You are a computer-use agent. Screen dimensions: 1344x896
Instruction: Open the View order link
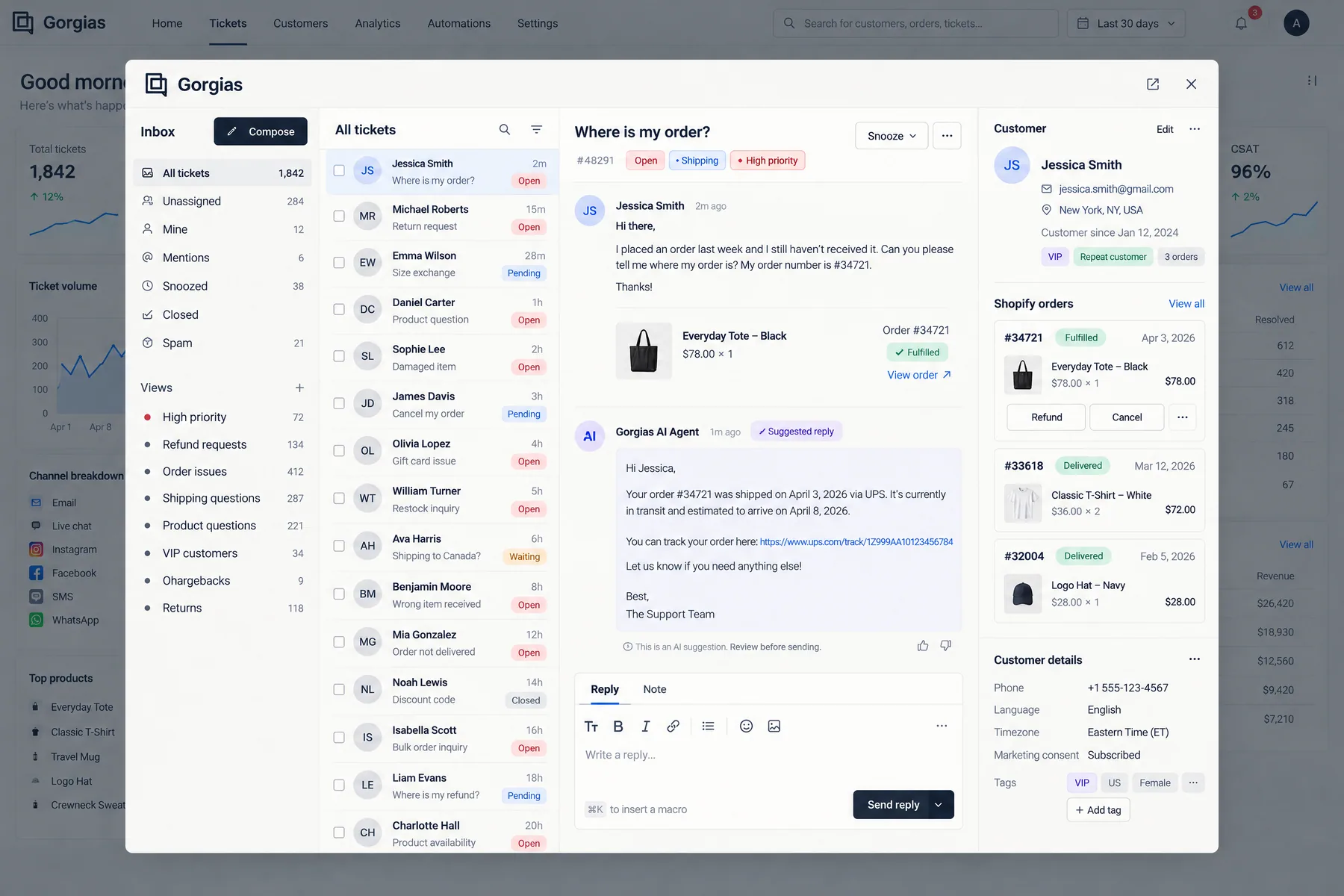[919, 375]
